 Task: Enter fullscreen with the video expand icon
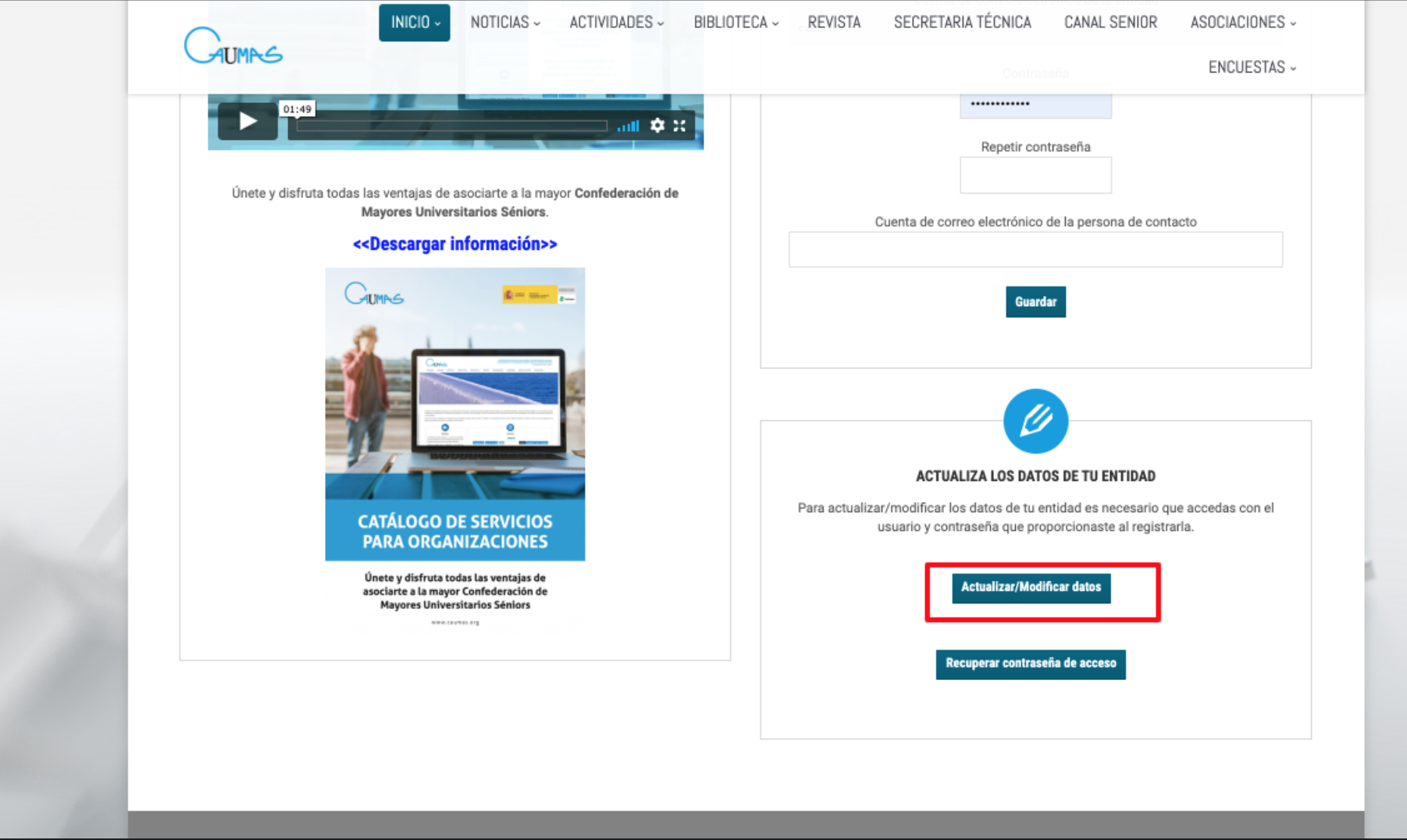tap(680, 125)
